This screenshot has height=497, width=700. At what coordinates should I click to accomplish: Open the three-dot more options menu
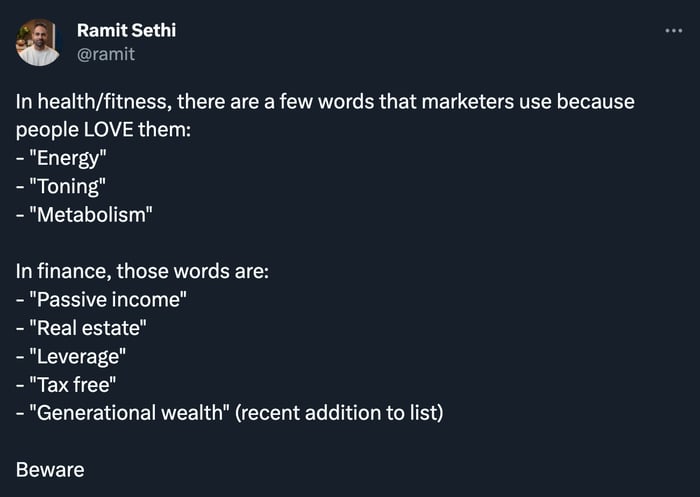tap(673, 31)
